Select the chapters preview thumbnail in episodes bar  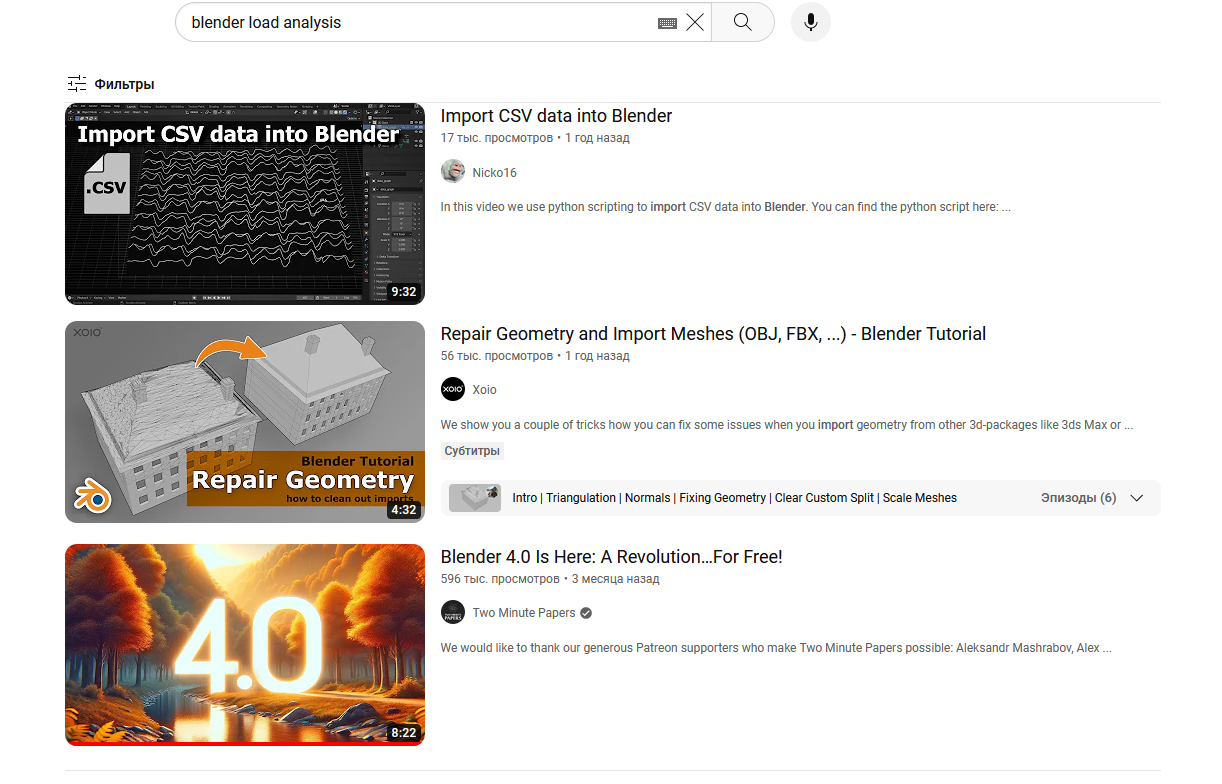pyautogui.click(x=474, y=498)
